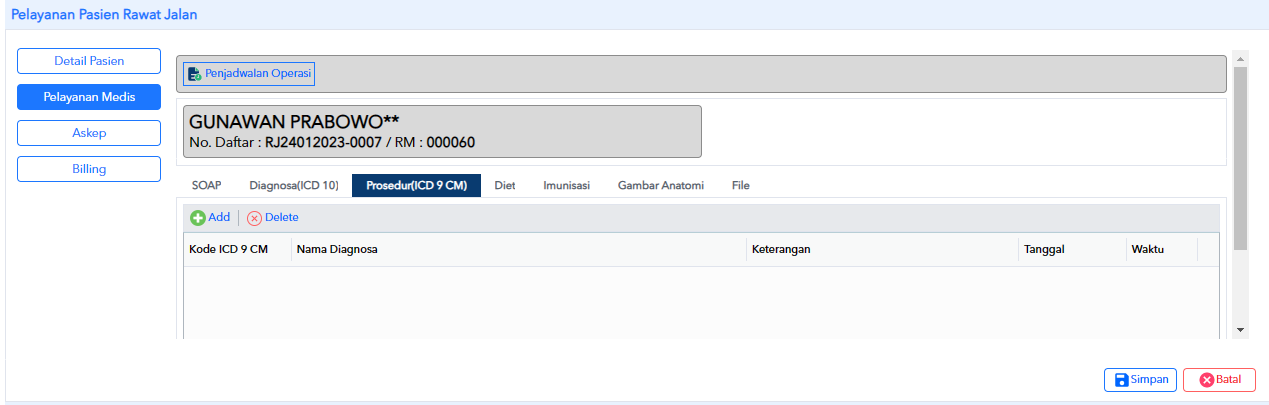Sort by Kode ICD 9 CM column header
The height and width of the screenshot is (405, 1269).
(x=237, y=250)
